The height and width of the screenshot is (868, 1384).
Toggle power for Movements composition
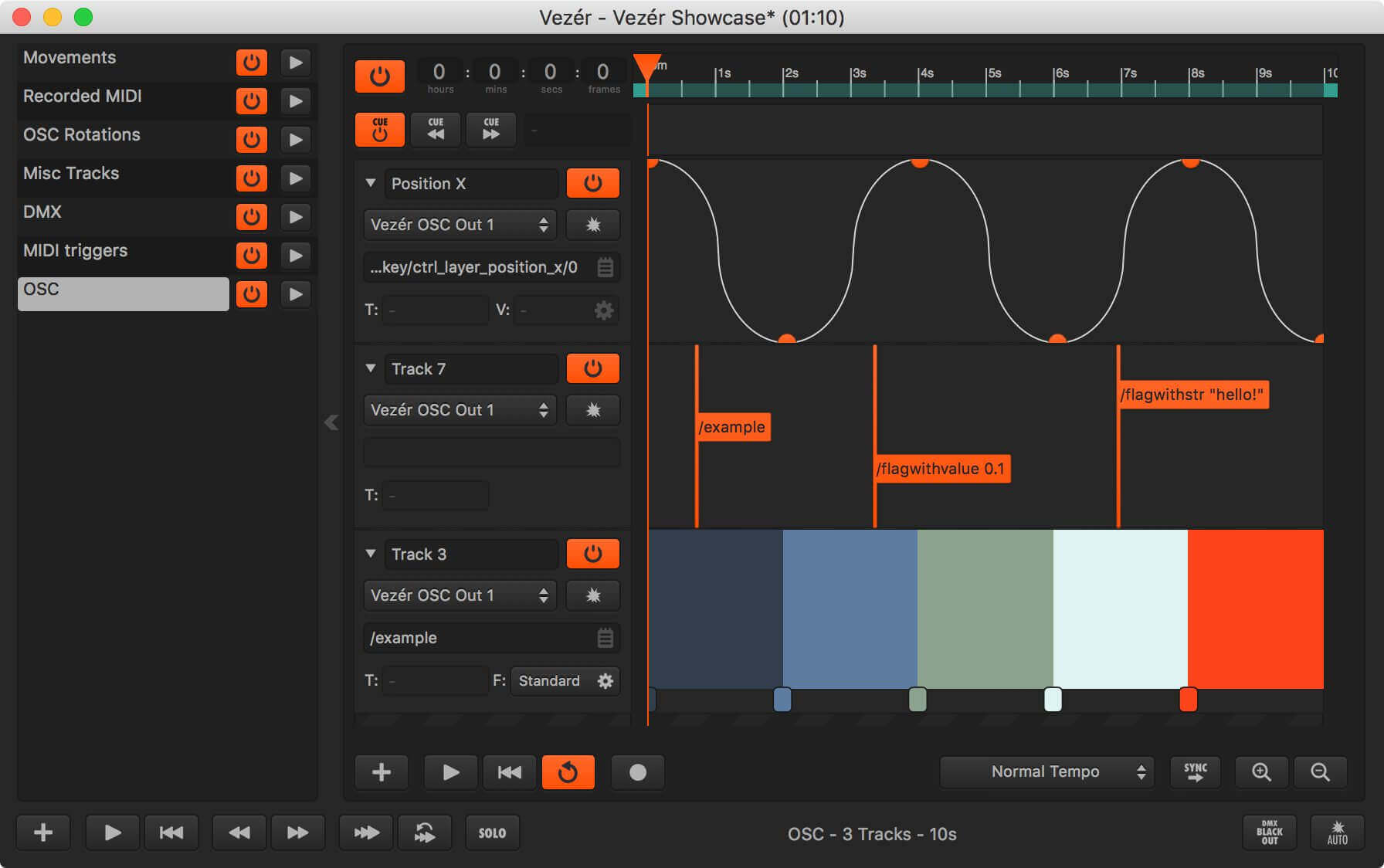pos(252,62)
